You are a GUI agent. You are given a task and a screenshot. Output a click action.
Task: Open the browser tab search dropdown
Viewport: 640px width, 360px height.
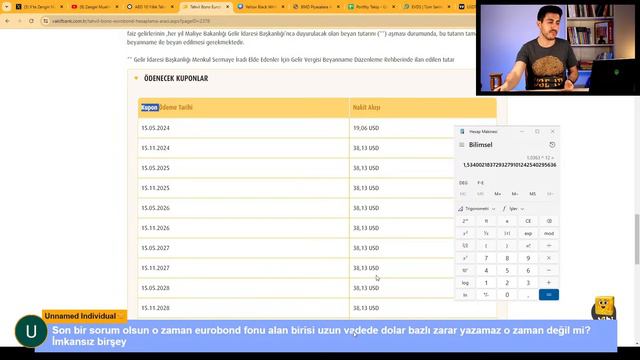(7, 7)
